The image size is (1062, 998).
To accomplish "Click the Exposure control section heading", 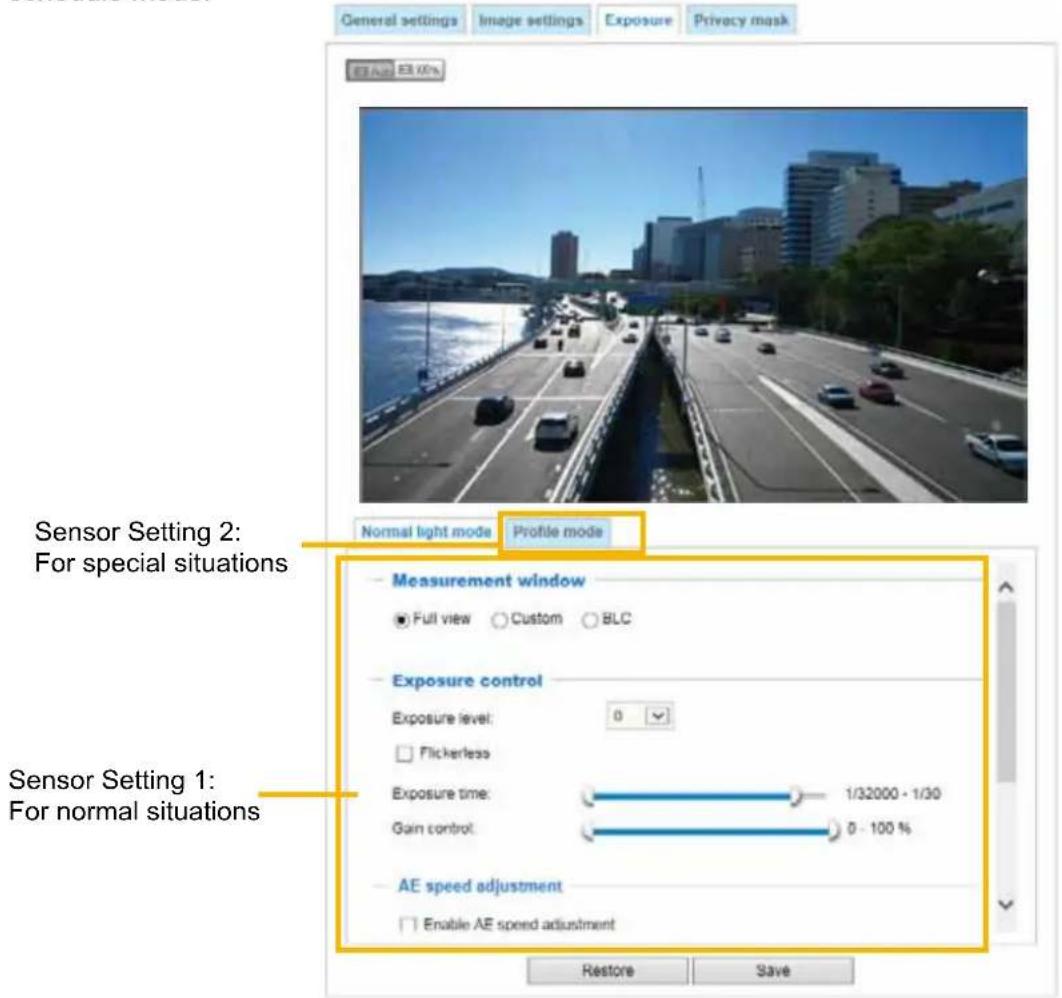I will (x=467, y=681).
